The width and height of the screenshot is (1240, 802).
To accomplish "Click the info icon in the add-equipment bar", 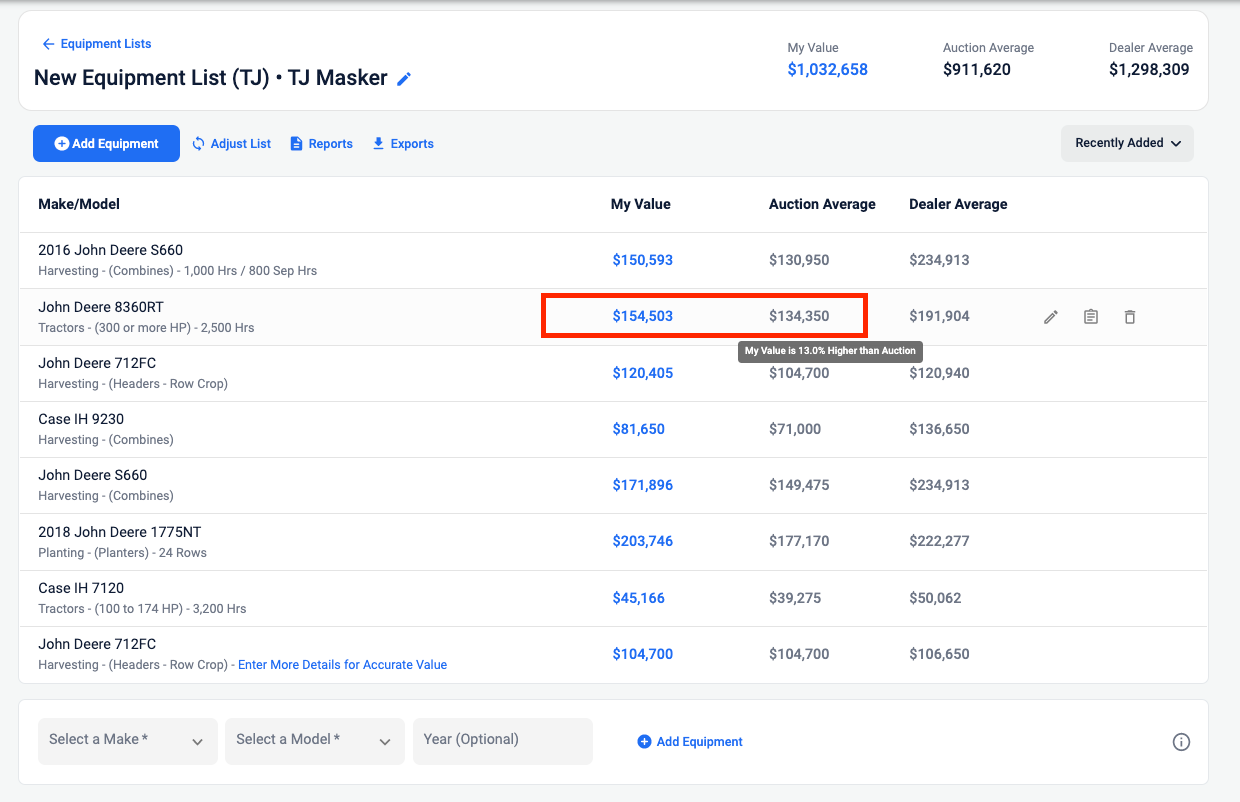I will point(1181,742).
